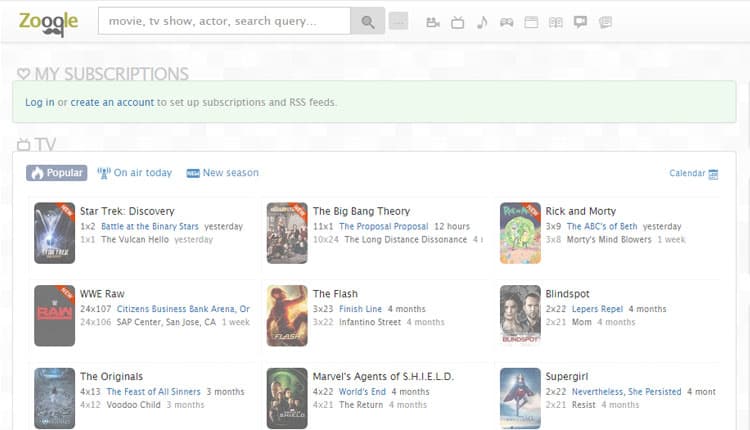Open The Big Bang Theory show title
The width and height of the screenshot is (750, 430).
coord(361,211)
